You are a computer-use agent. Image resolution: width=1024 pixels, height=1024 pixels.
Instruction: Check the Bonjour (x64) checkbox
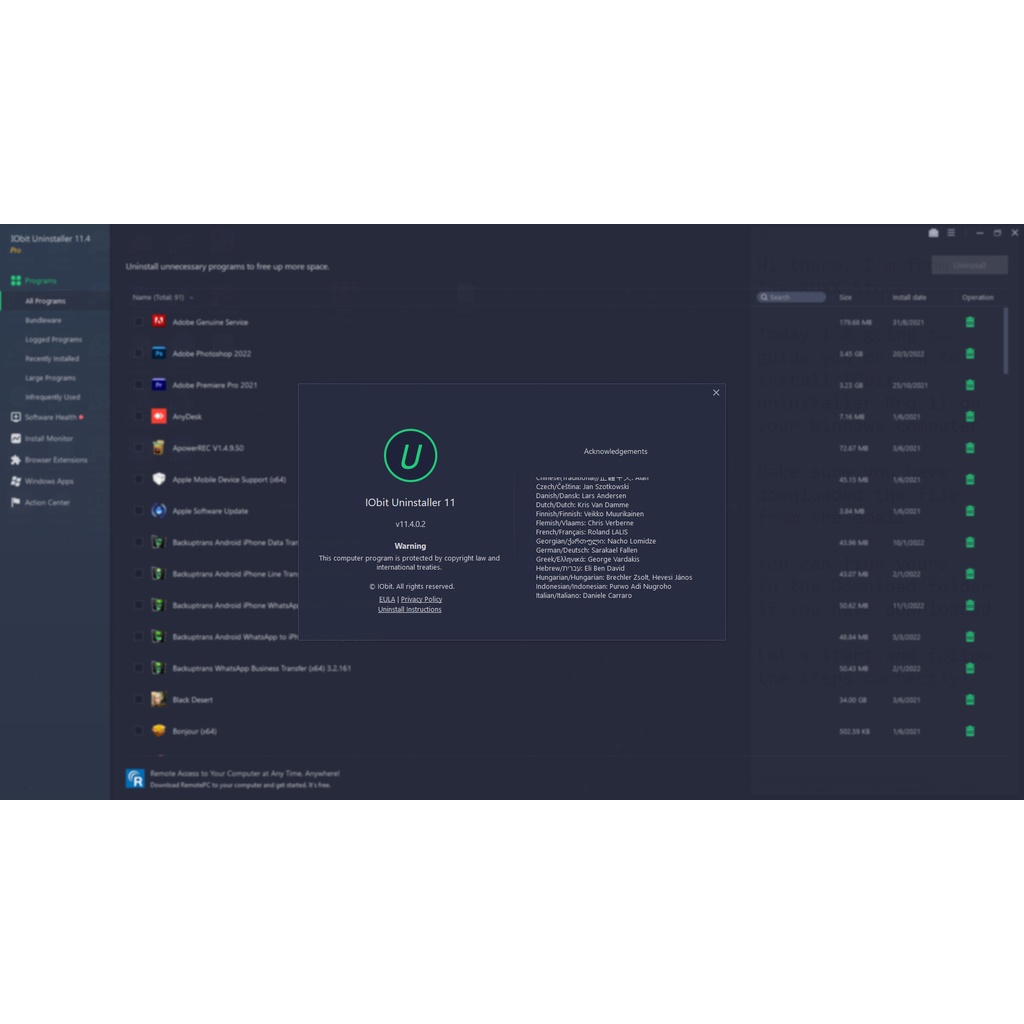click(138, 731)
